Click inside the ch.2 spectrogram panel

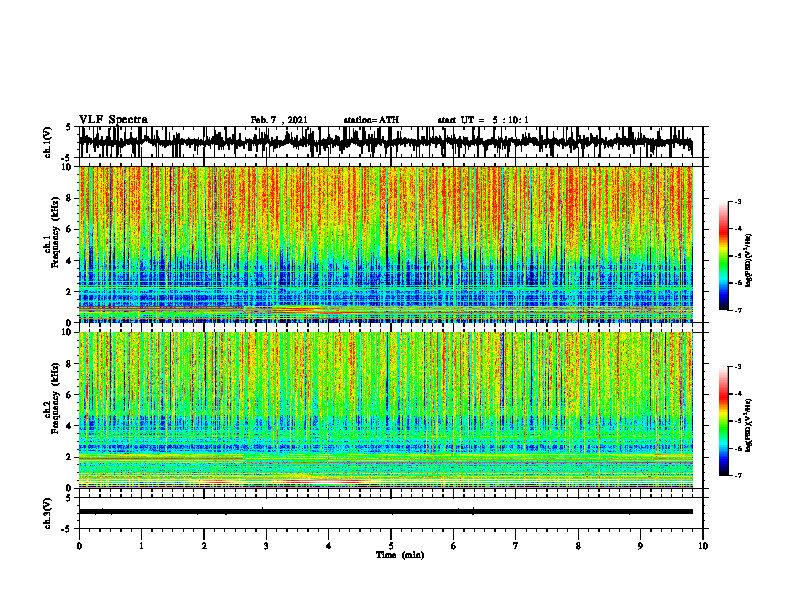pyautogui.click(x=386, y=410)
